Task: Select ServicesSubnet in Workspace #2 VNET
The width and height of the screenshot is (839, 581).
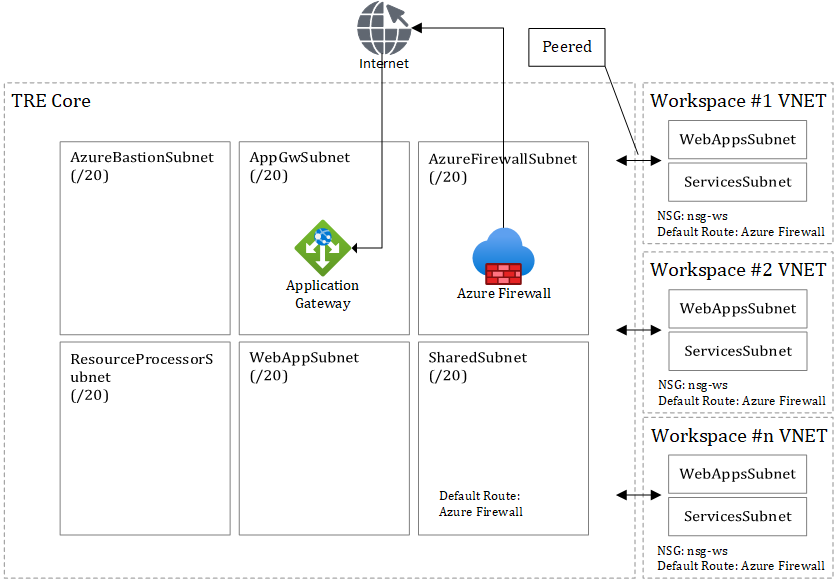Action: coord(737,351)
